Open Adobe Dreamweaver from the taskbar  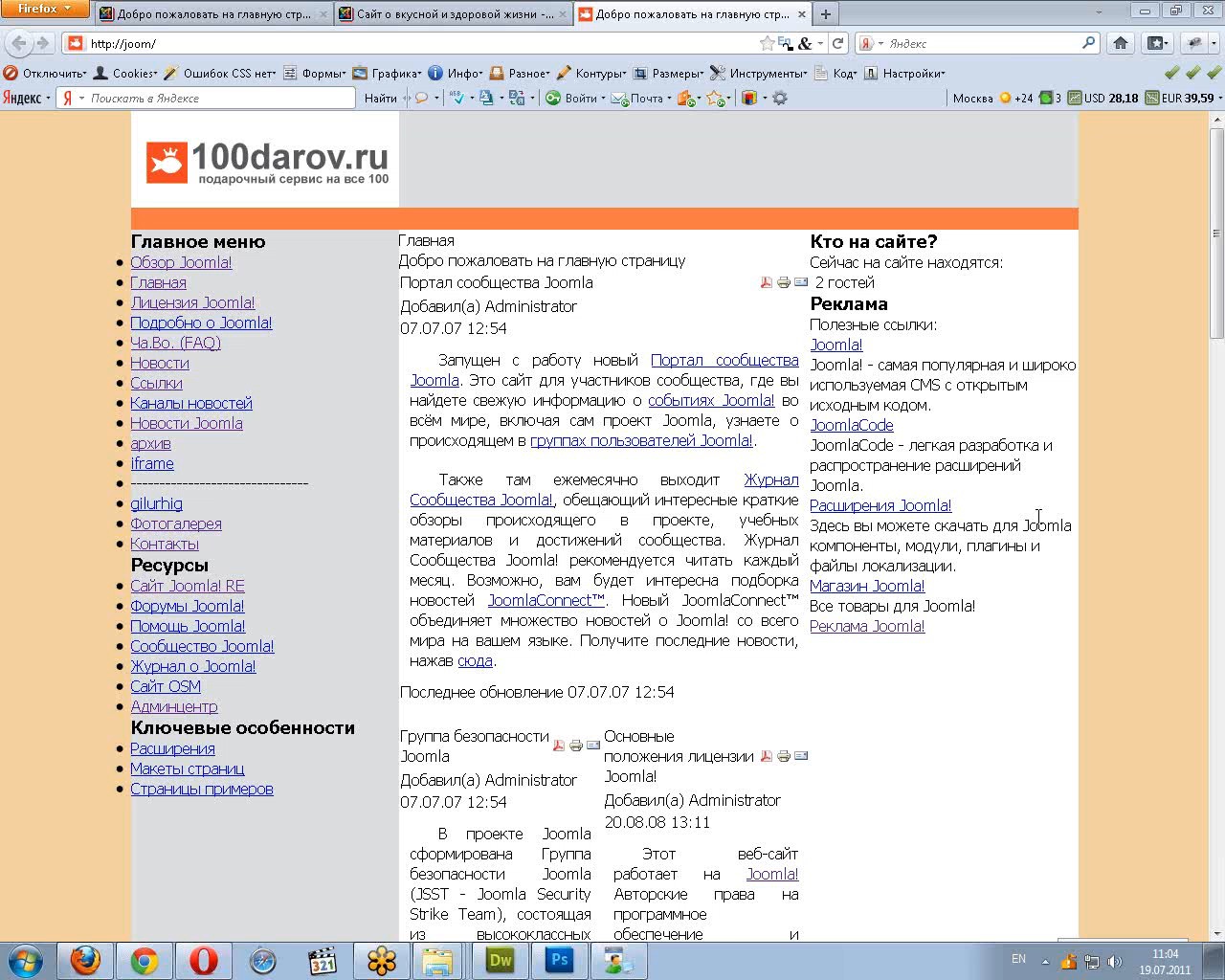(x=501, y=960)
